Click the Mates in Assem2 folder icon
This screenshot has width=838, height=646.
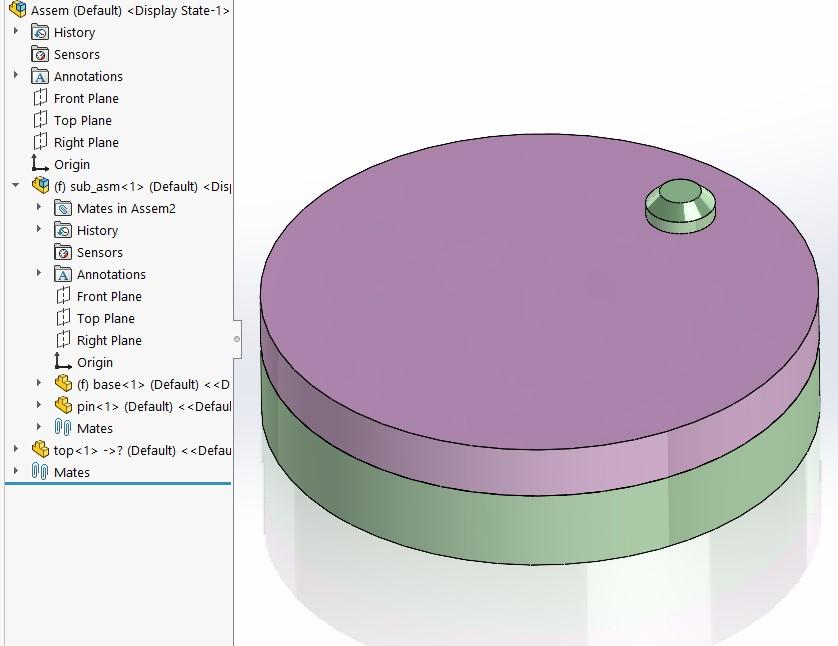[63, 208]
